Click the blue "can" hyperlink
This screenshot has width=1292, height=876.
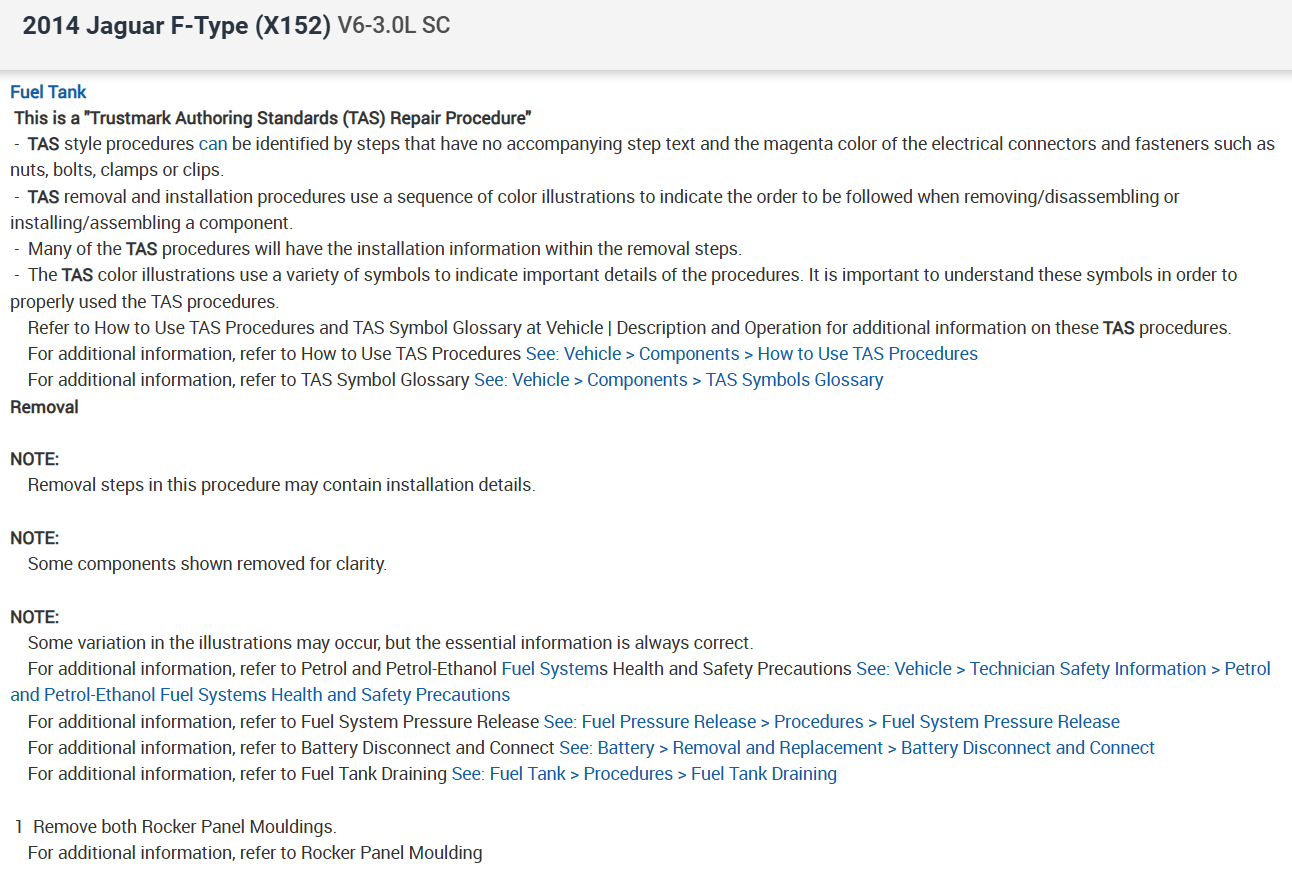pos(213,144)
